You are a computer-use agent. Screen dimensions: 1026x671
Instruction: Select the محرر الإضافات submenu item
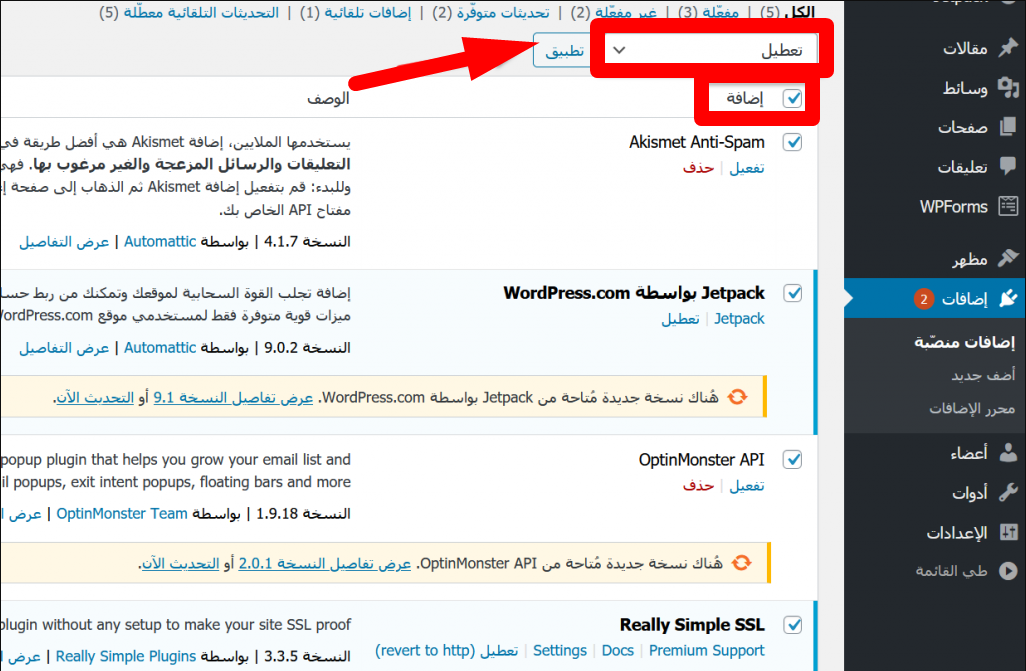click(x=972, y=409)
